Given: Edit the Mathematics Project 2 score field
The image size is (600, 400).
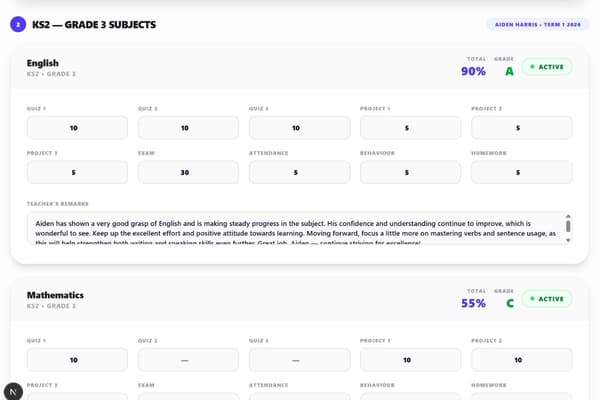Looking at the screenshot, I should [522, 360].
